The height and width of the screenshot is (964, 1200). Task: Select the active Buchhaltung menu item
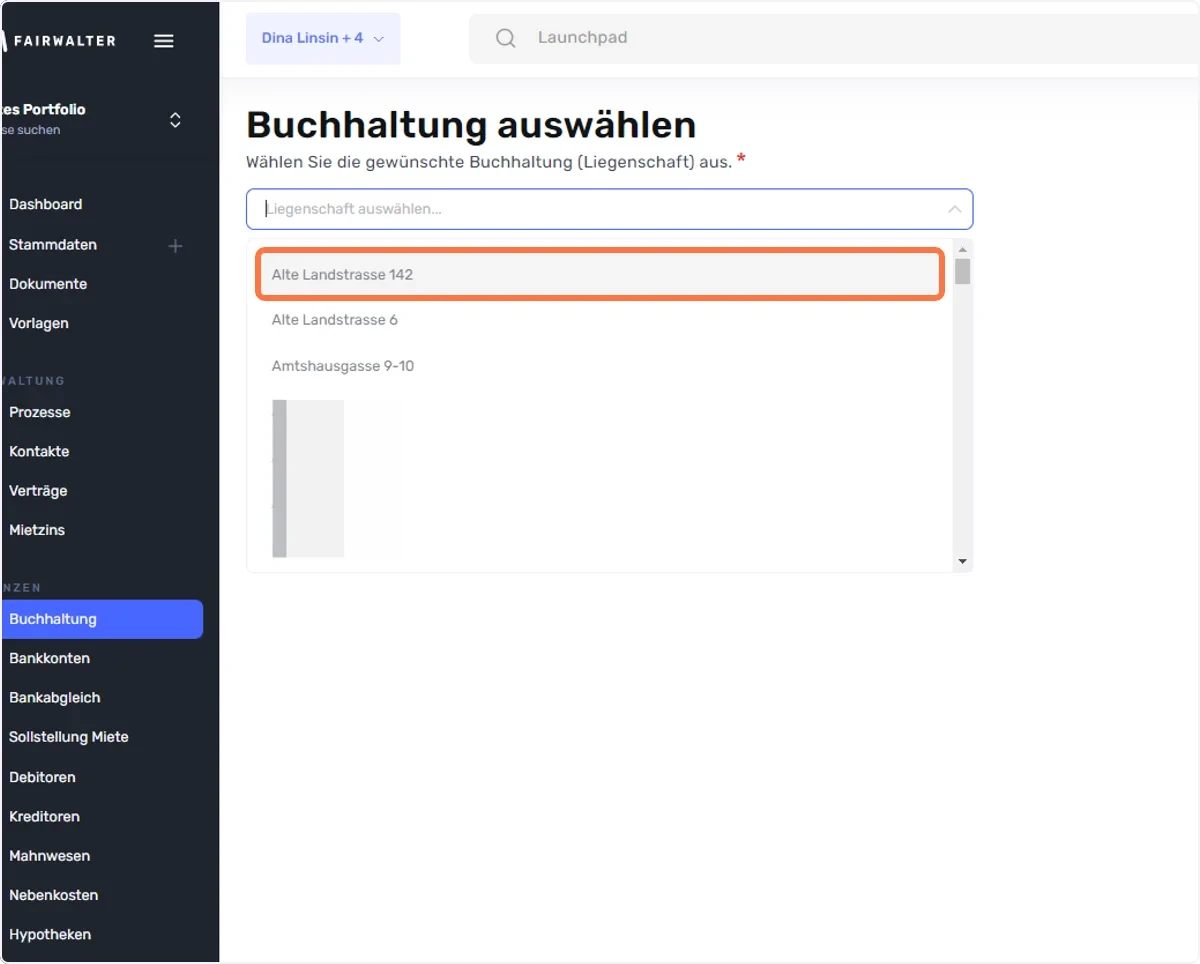(x=100, y=619)
